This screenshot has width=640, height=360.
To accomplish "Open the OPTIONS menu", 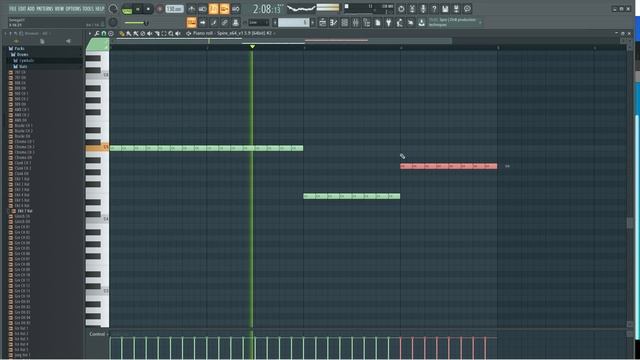I will tap(73, 9).
